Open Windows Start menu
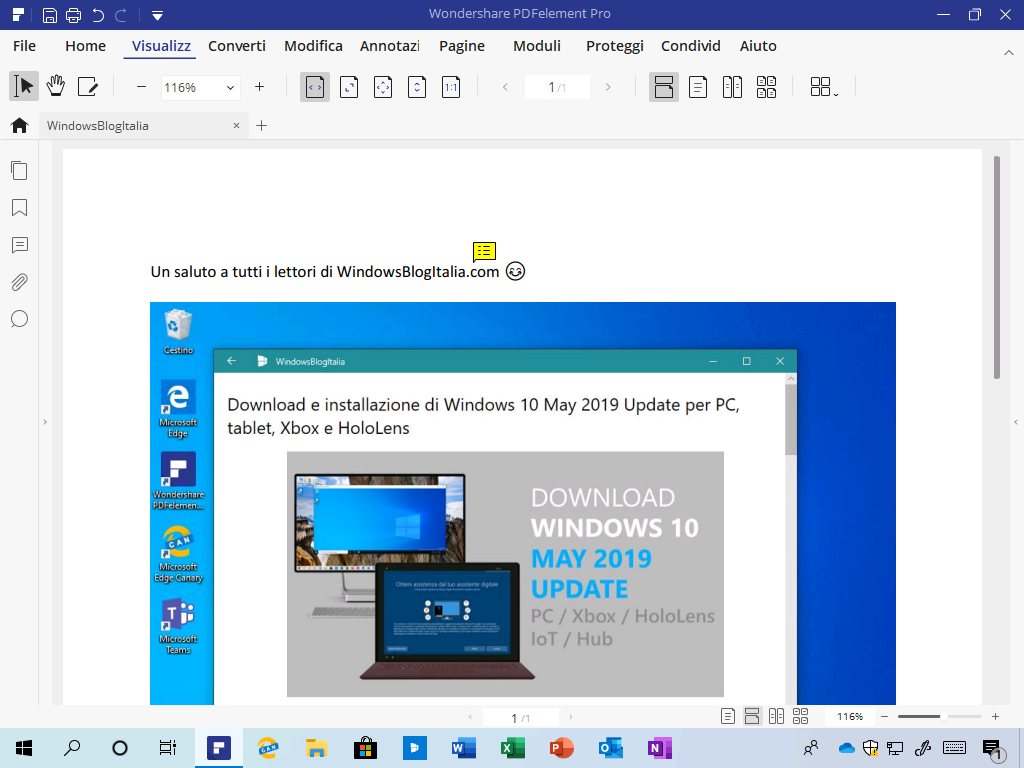Image resolution: width=1024 pixels, height=768 pixels. [x=24, y=748]
